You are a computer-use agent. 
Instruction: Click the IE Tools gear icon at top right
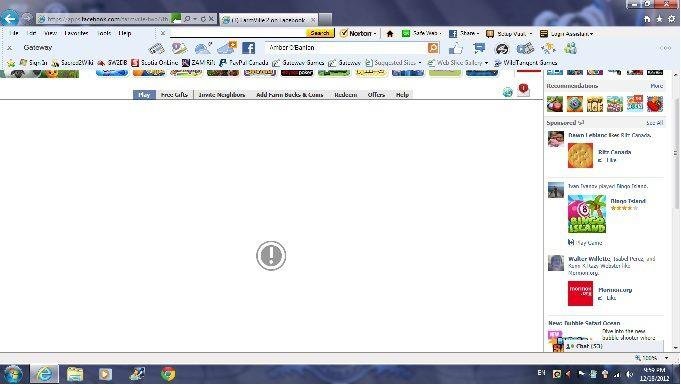click(x=672, y=19)
